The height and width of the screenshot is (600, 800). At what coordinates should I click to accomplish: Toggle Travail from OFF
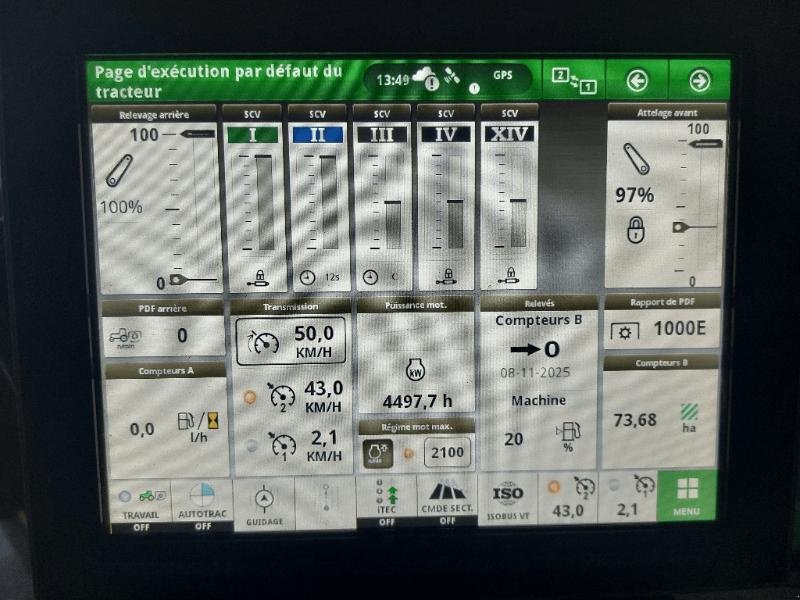tap(140, 500)
